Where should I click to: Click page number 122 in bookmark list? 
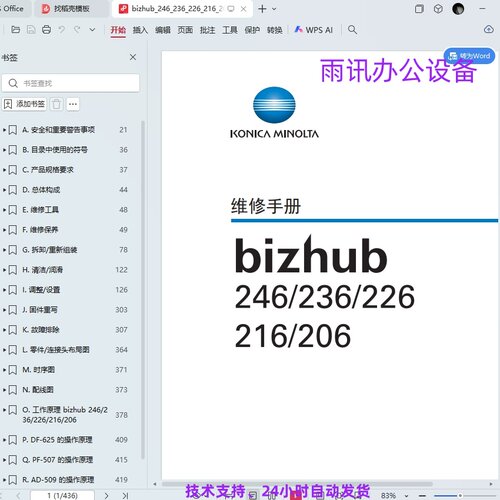(122, 270)
